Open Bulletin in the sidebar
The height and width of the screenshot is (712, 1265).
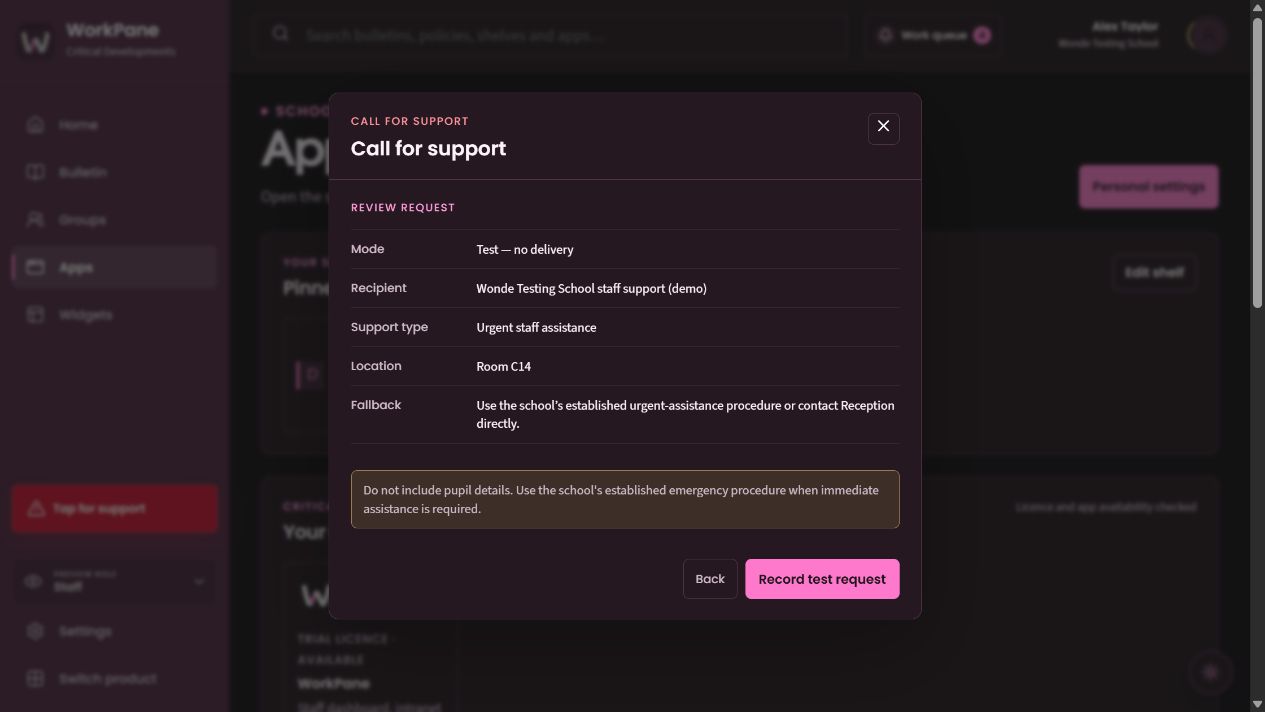114,172
